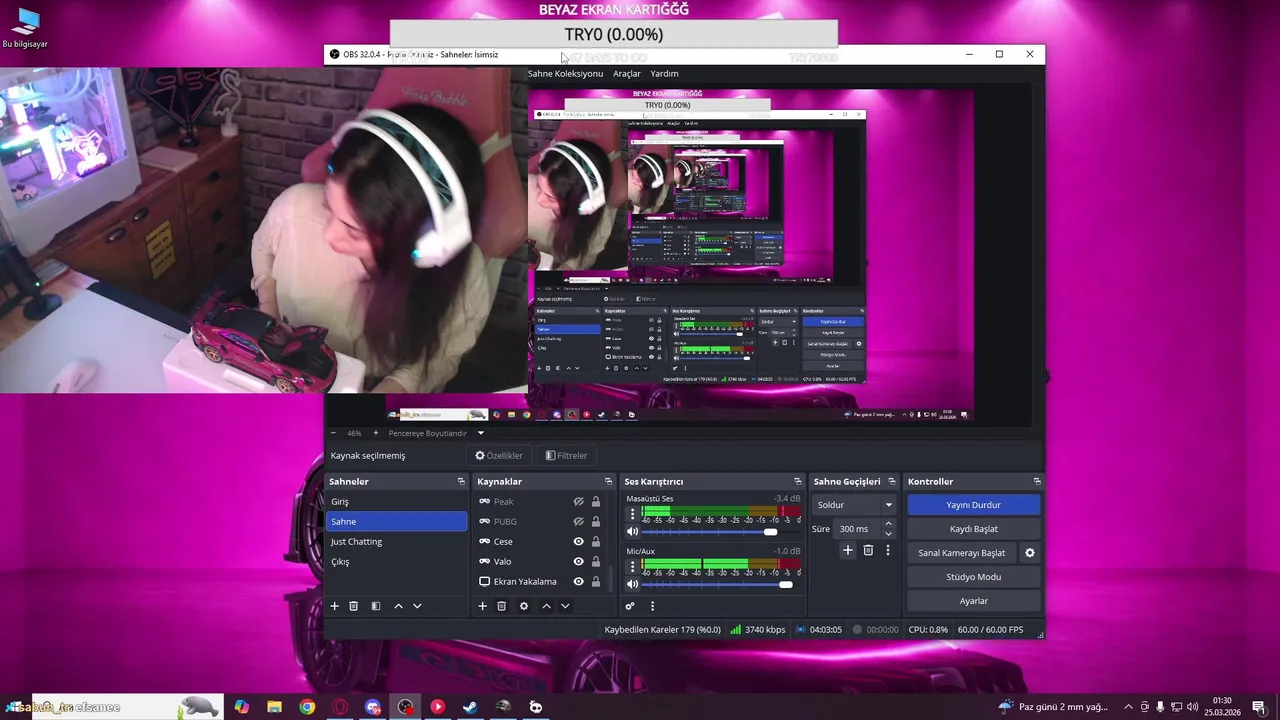The width and height of the screenshot is (1280, 720).
Task: Zoom out preview with minus icon
Action: (335, 433)
